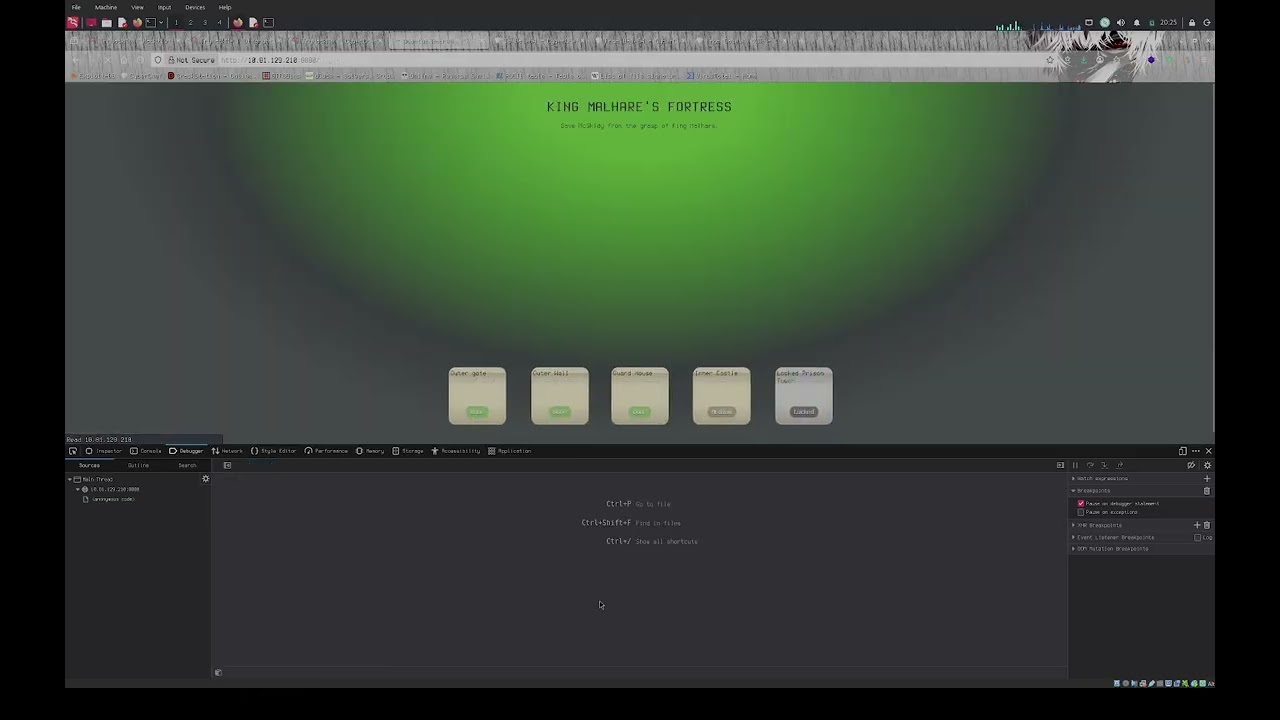1280x720 pixels.
Task: Collapse the Breakpoints section
Action: pyautogui.click(x=1073, y=491)
